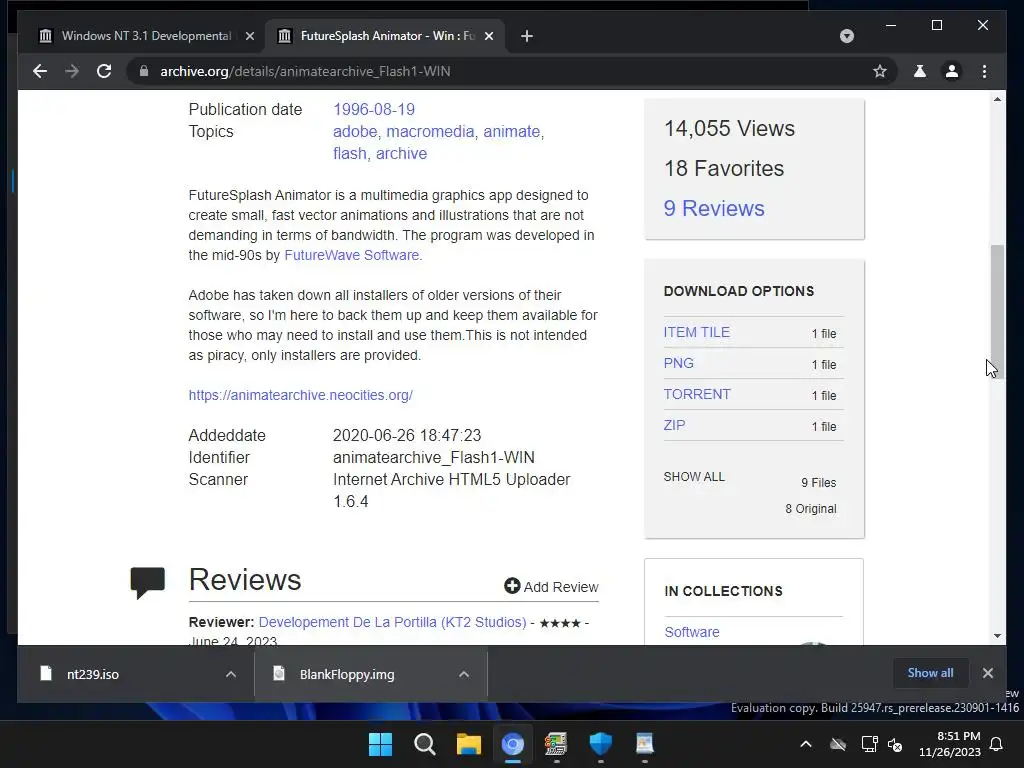This screenshot has height=768, width=1024.
Task: Browse the macromedia topic
Action: pos(430,131)
